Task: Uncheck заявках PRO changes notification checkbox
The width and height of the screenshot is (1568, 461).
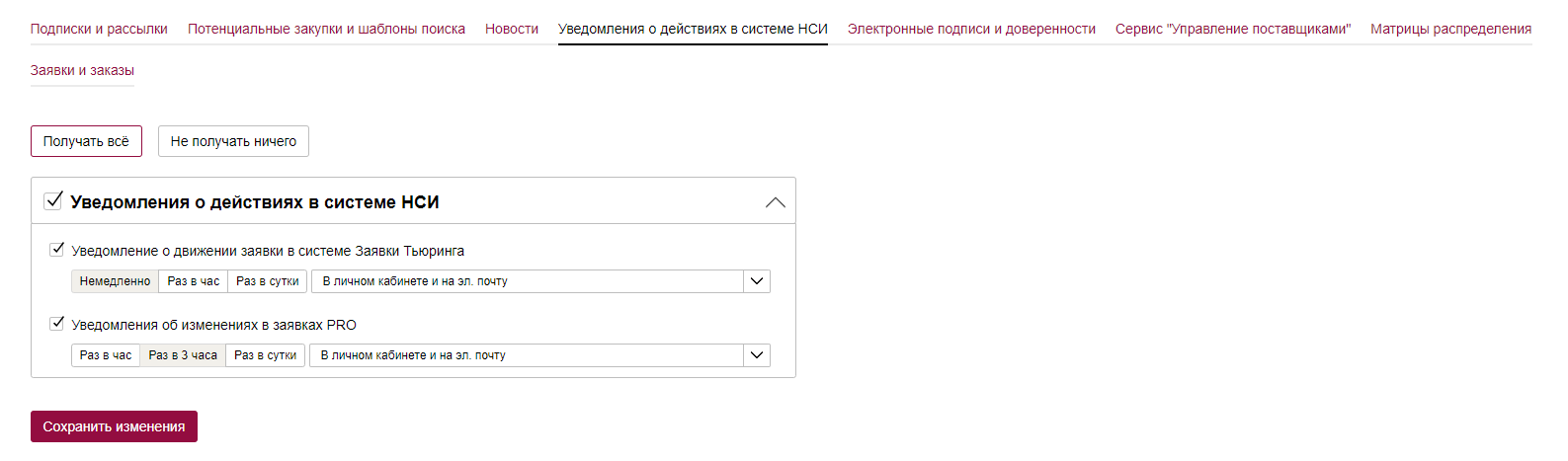Action: click(x=57, y=324)
